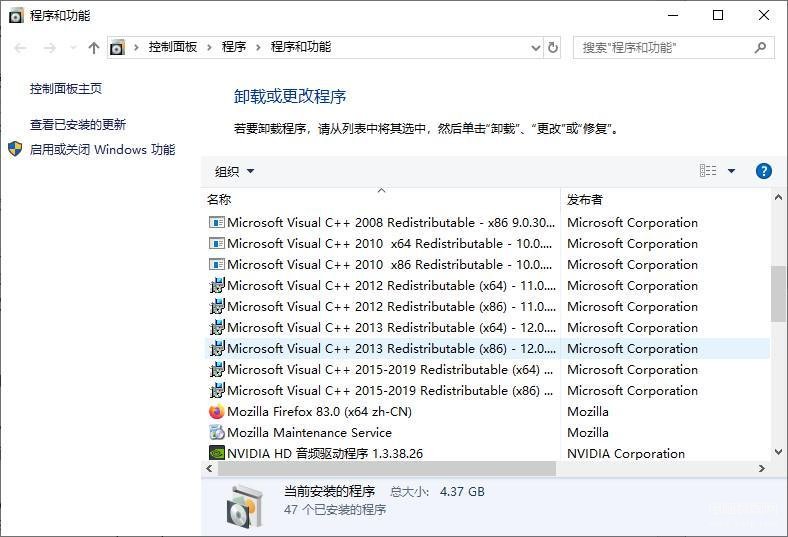Select NVIDIA HD 音频驱动程序 1.3.38.26 text

[325, 454]
